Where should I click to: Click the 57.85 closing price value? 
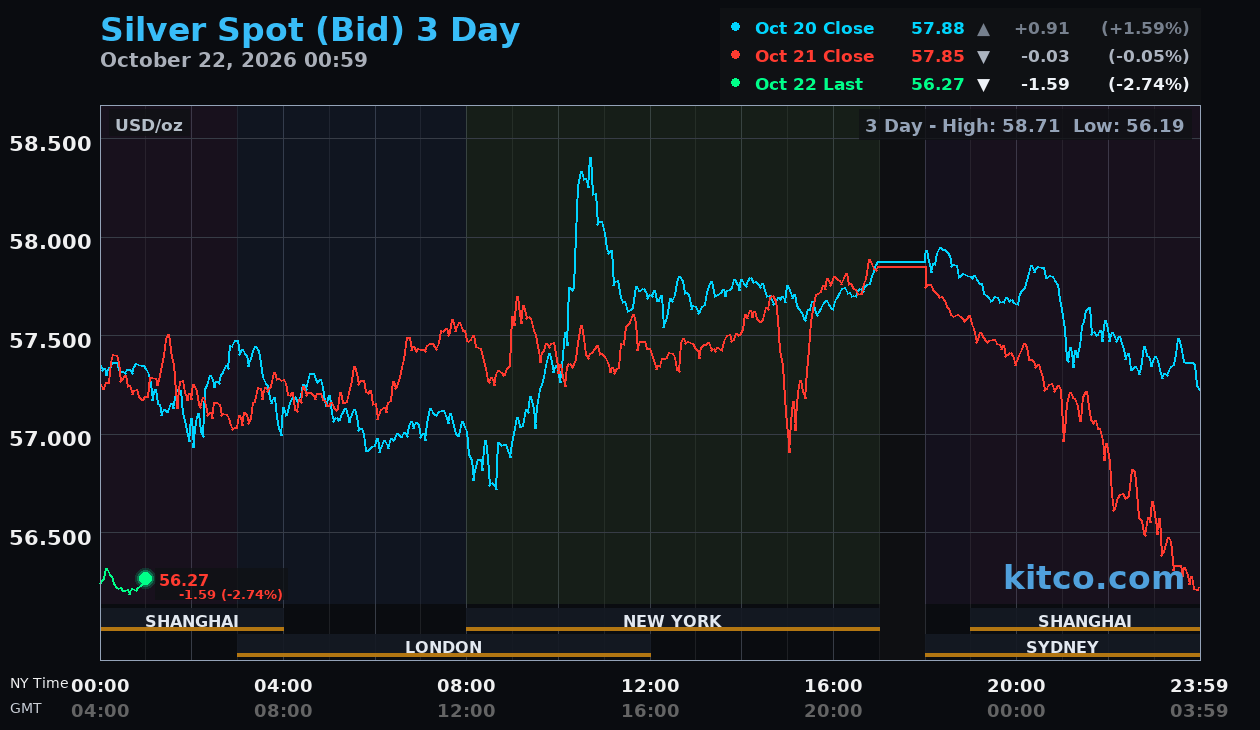tap(937, 57)
